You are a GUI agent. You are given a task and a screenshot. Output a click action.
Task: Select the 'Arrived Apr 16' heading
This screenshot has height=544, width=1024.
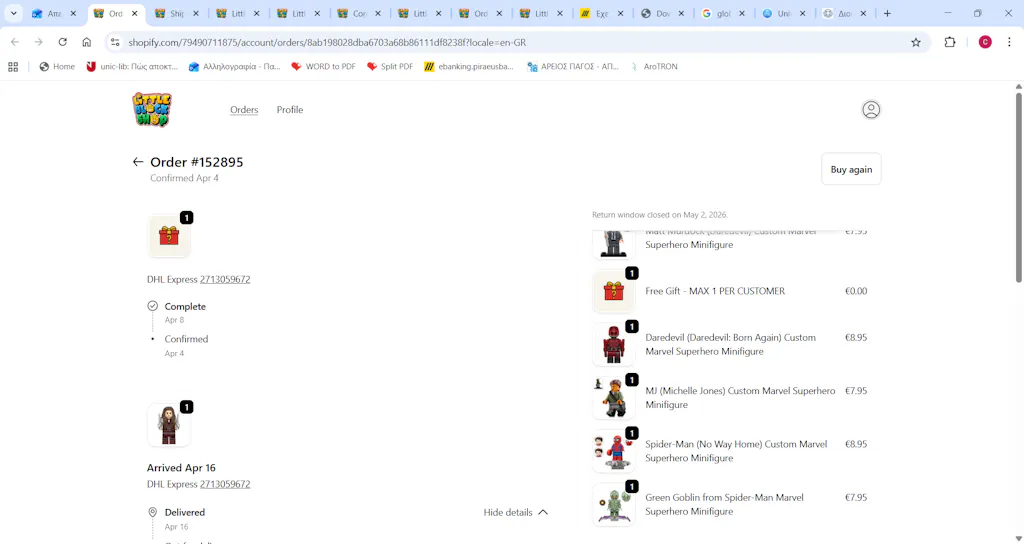click(x=181, y=468)
